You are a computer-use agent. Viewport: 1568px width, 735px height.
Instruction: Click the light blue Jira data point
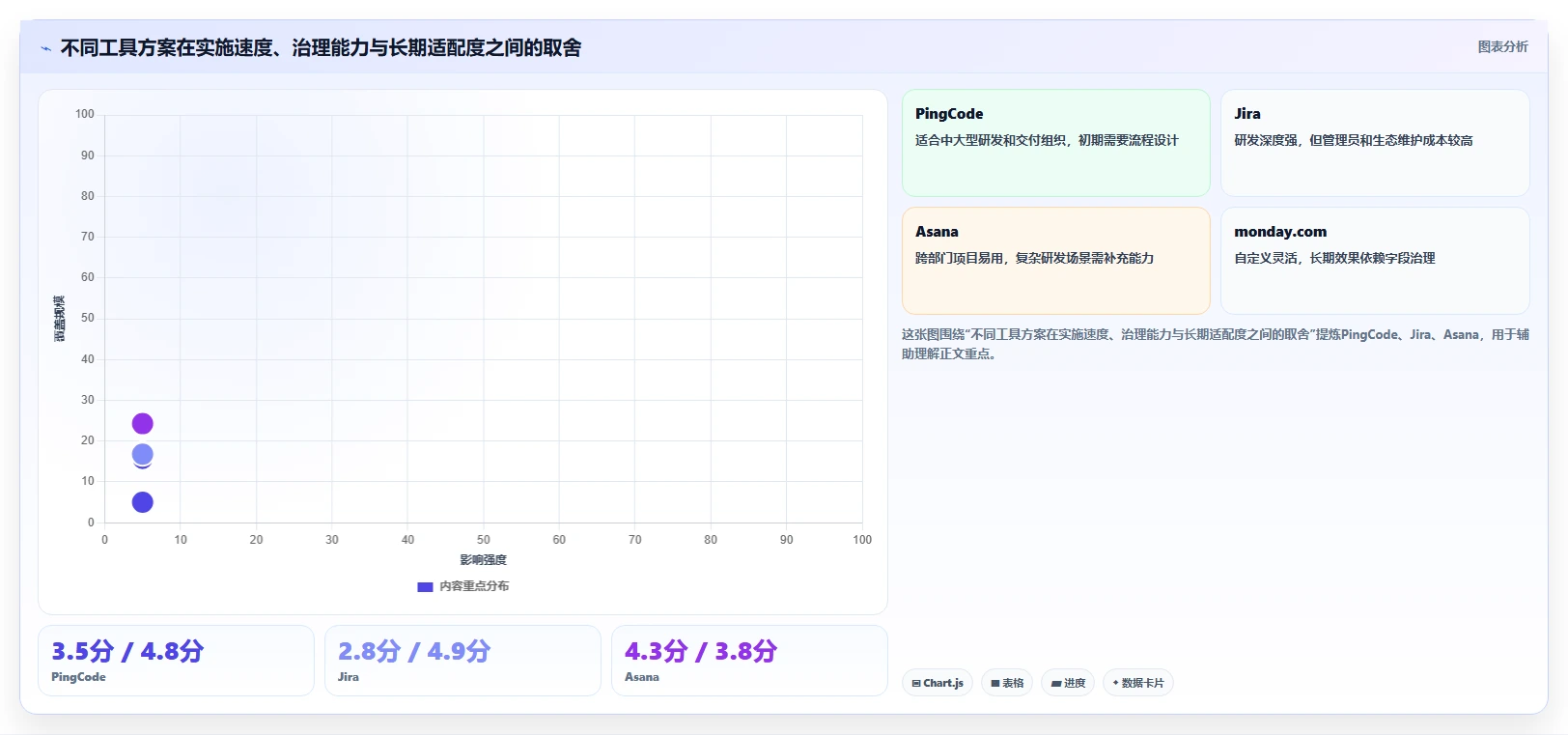[142, 454]
